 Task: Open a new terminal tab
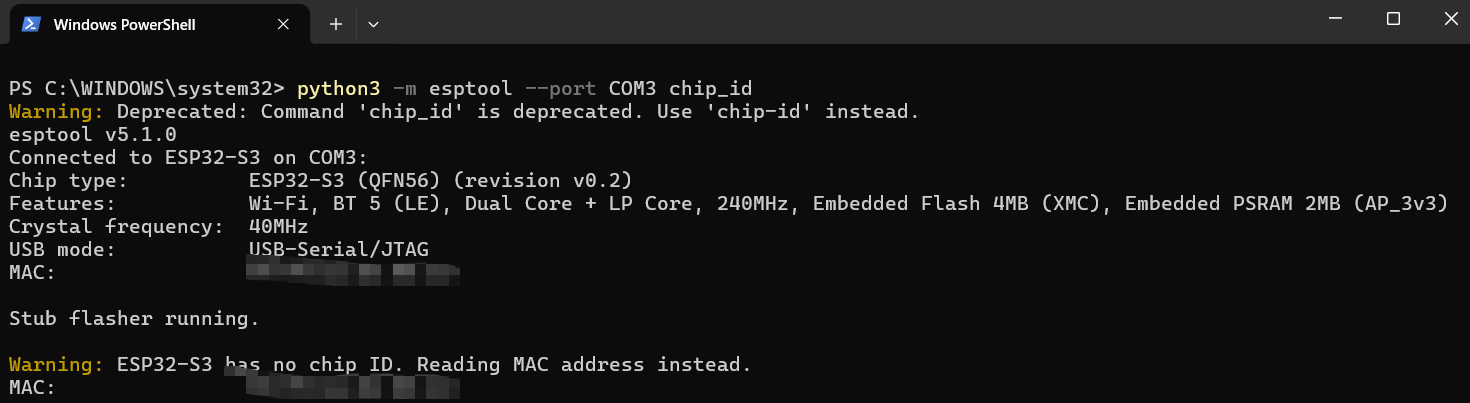(x=336, y=24)
